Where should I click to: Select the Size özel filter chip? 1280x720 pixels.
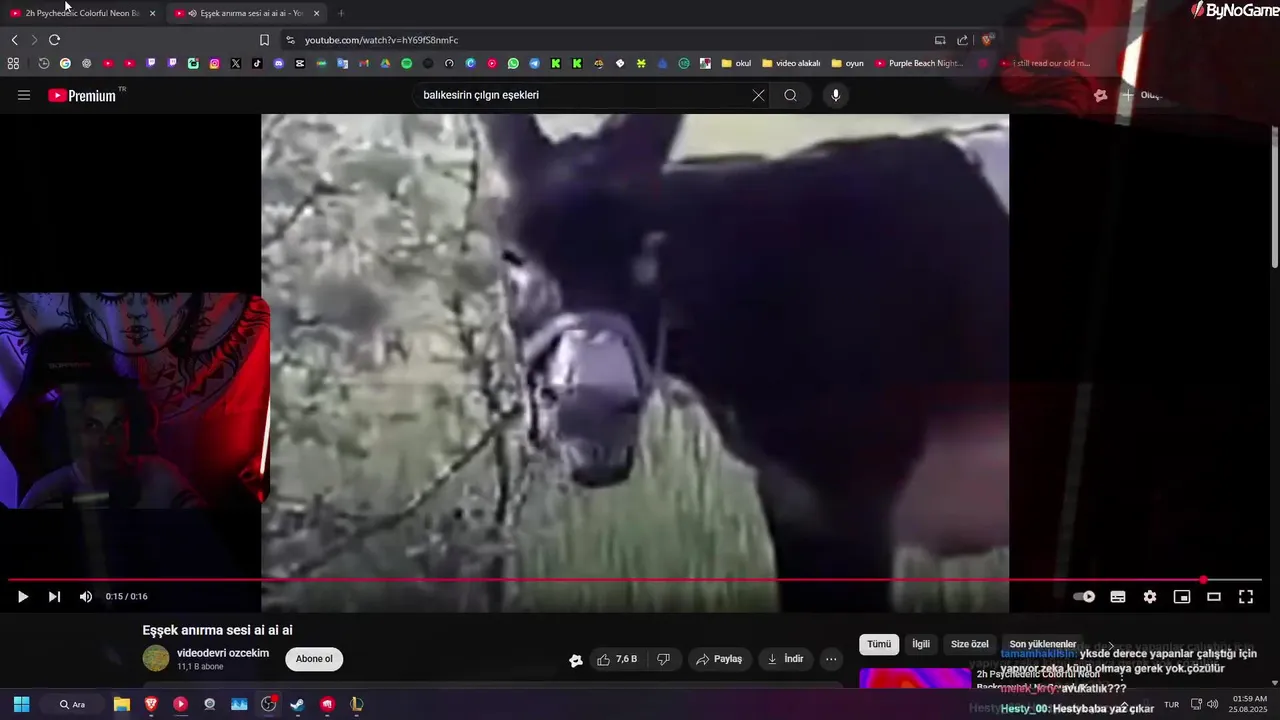pos(969,645)
